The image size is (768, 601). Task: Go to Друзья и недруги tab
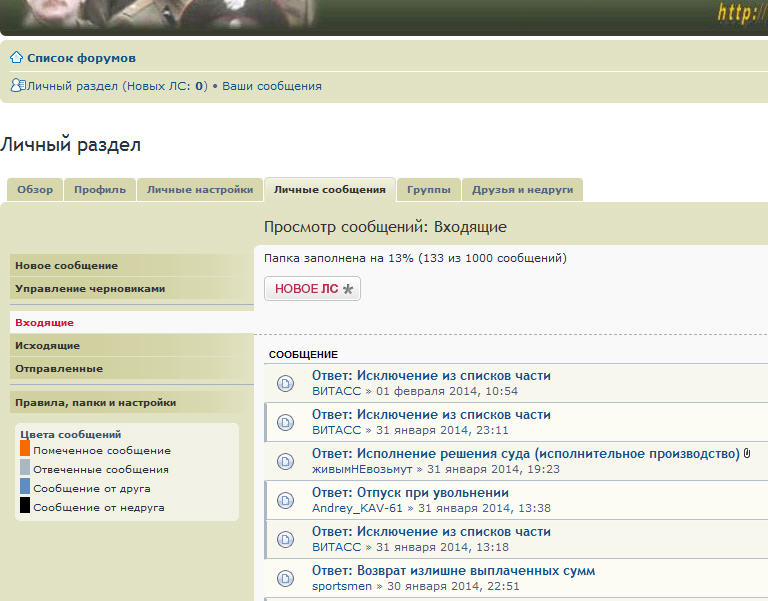click(522, 189)
